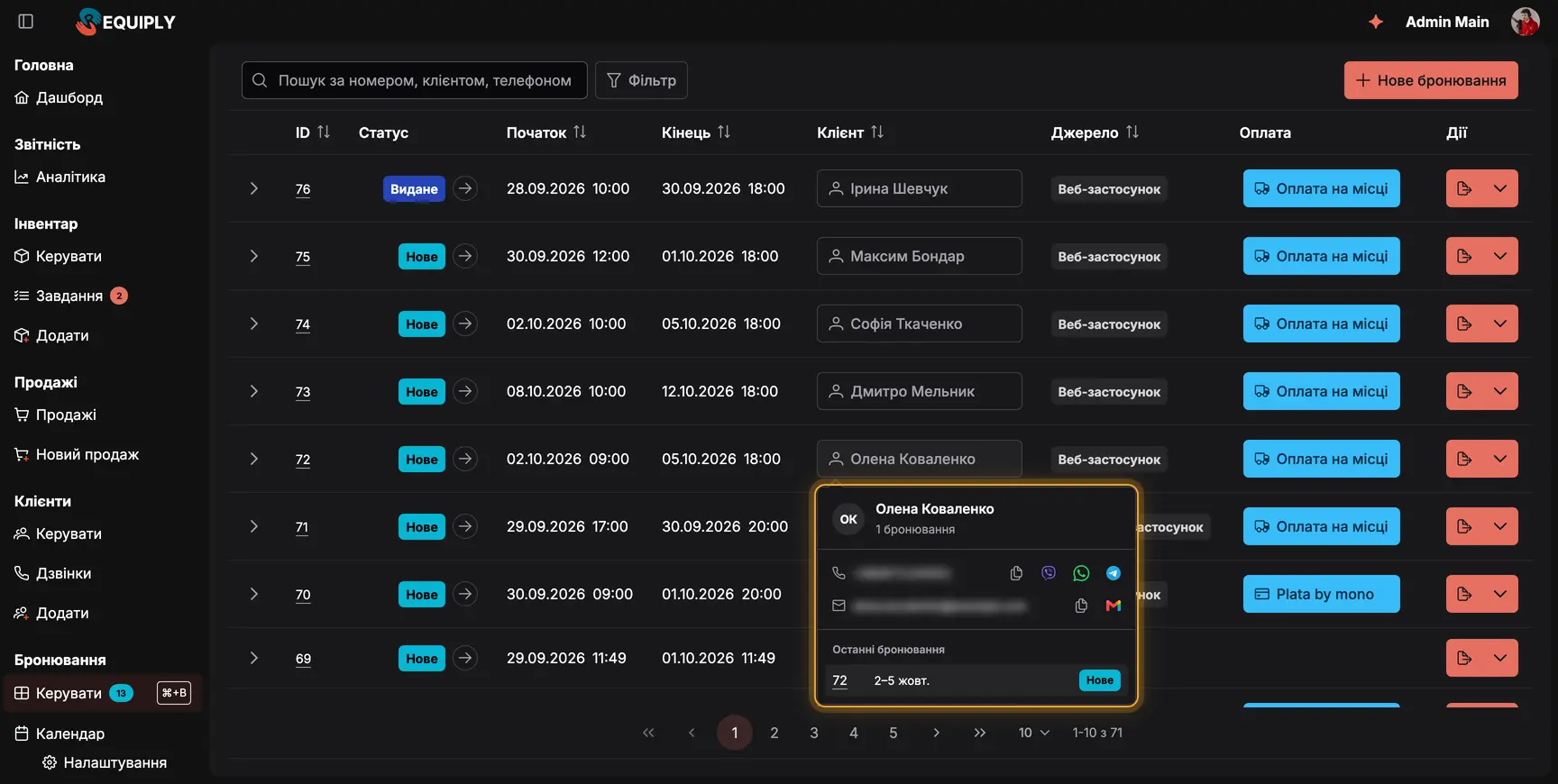
Task: Open client field Дмитро Мельник
Action: 919,391
